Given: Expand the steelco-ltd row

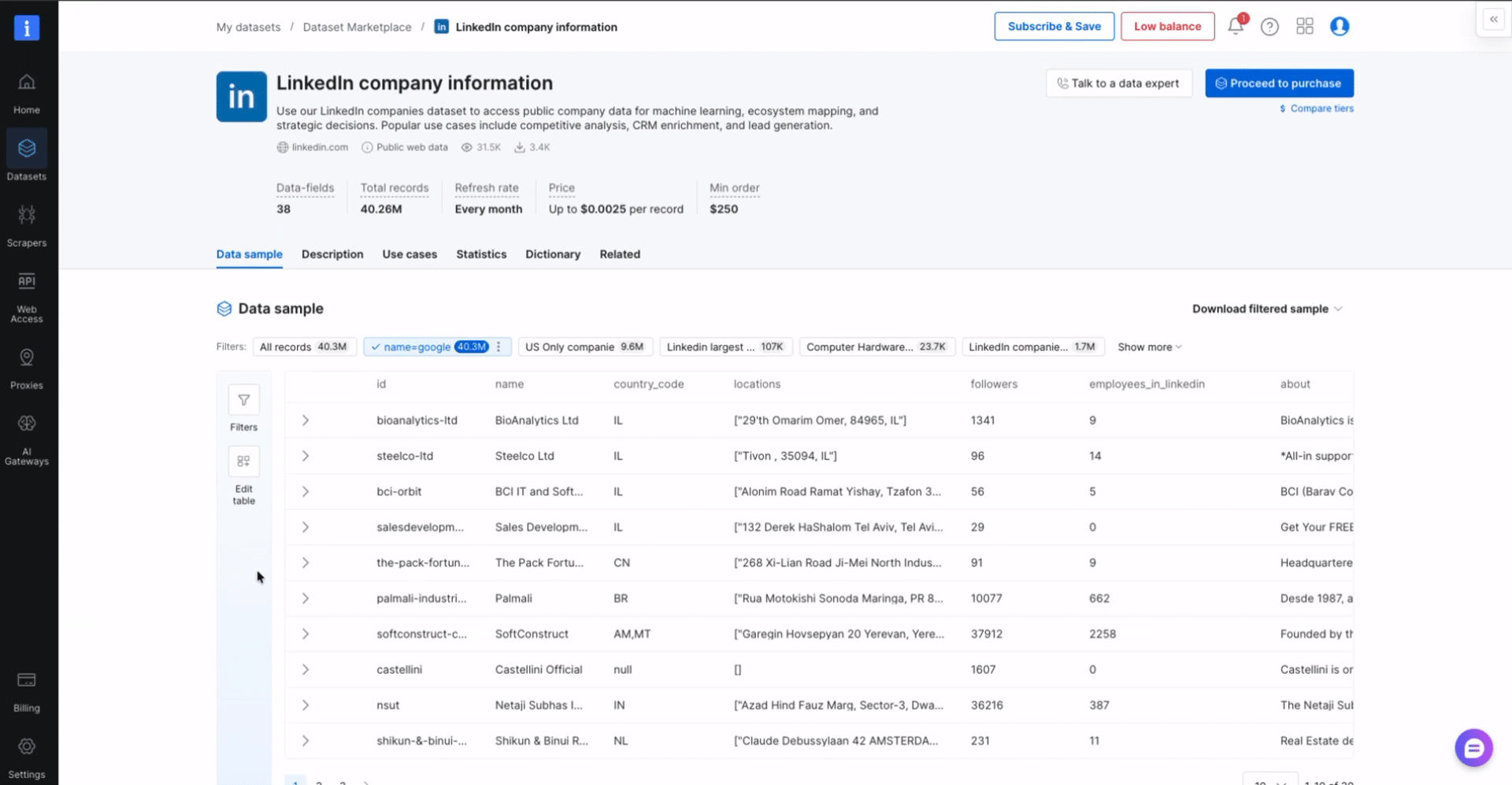Looking at the screenshot, I should point(306,456).
